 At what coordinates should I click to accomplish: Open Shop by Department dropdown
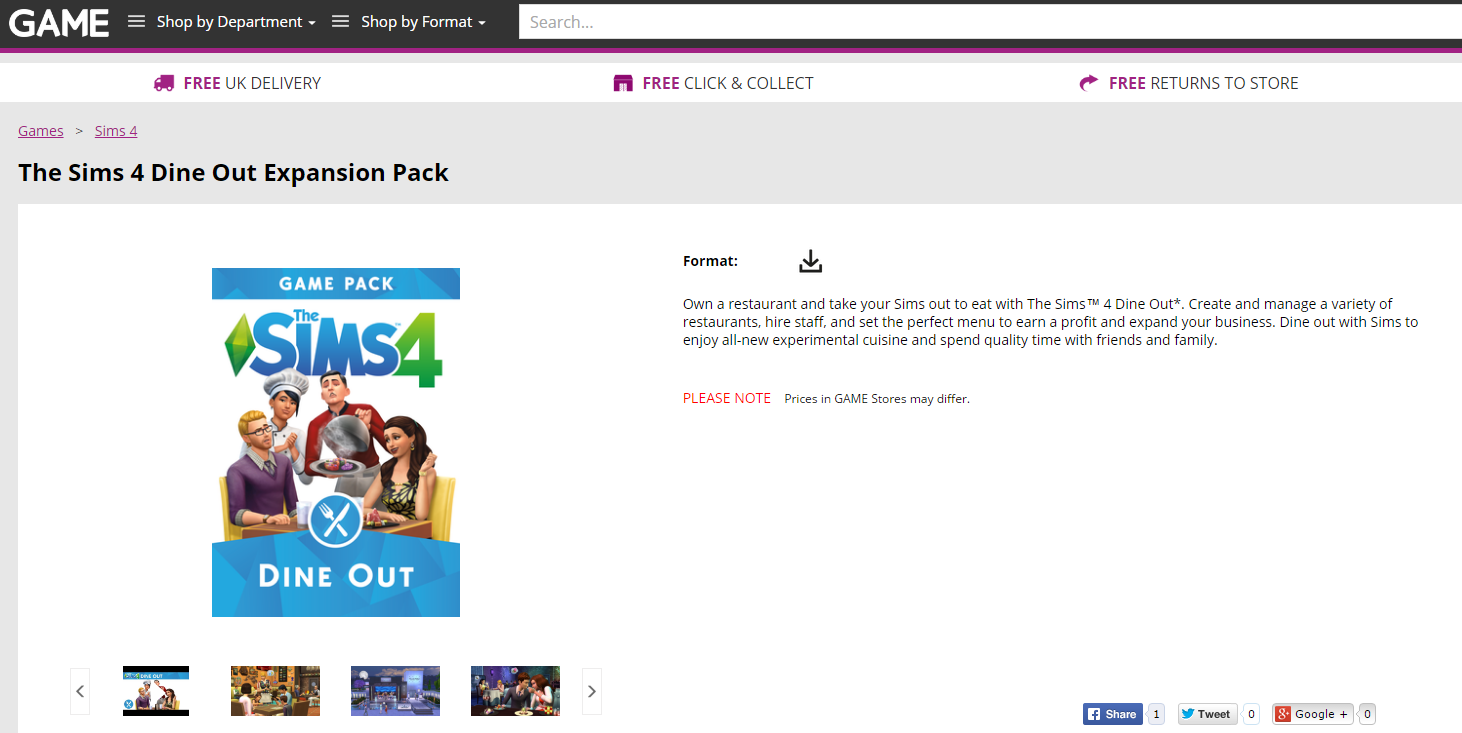[x=222, y=22]
